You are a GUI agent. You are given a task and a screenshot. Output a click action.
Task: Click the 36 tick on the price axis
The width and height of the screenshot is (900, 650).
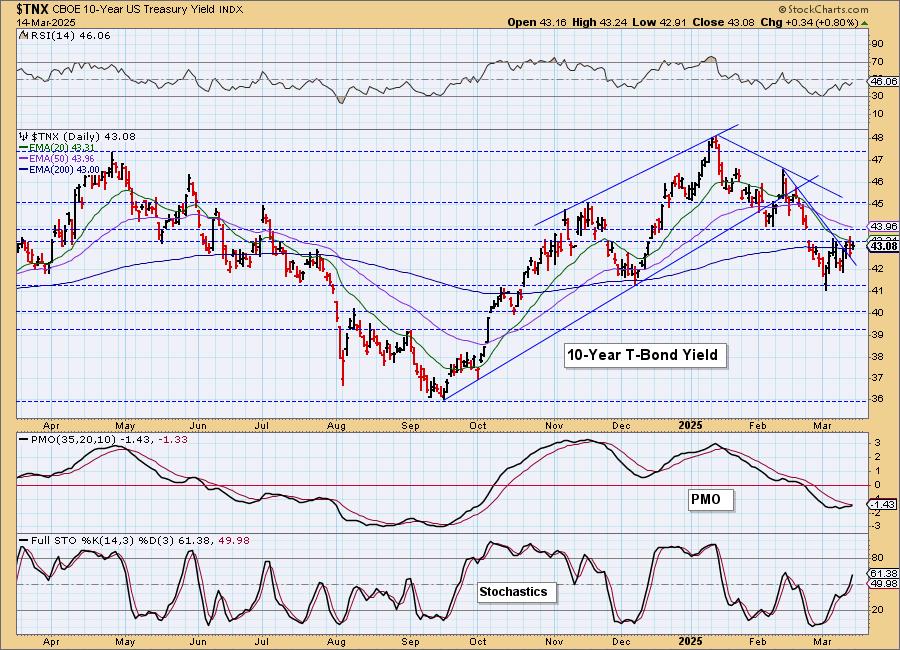click(x=878, y=399)
